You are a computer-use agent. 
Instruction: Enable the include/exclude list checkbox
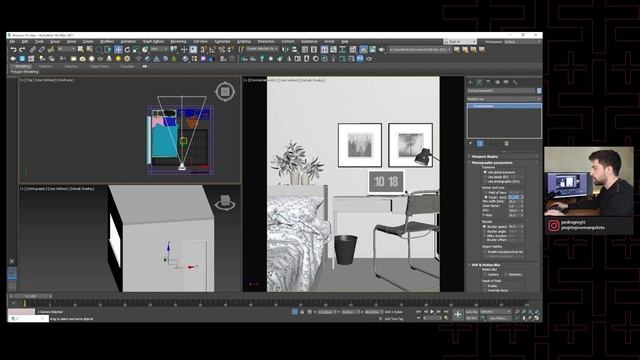485,252
